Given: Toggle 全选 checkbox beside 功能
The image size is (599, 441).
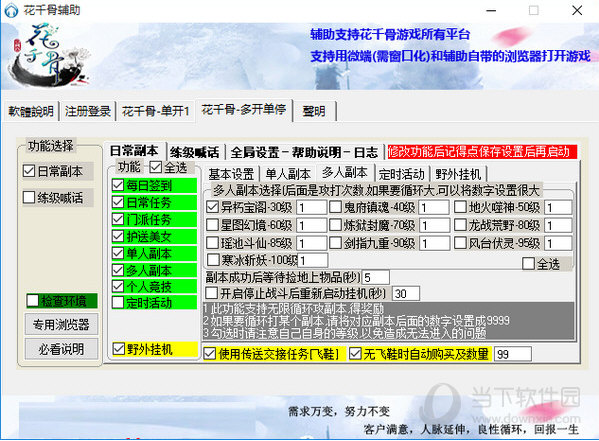Looking at the screenshot, I should point(155,167).
